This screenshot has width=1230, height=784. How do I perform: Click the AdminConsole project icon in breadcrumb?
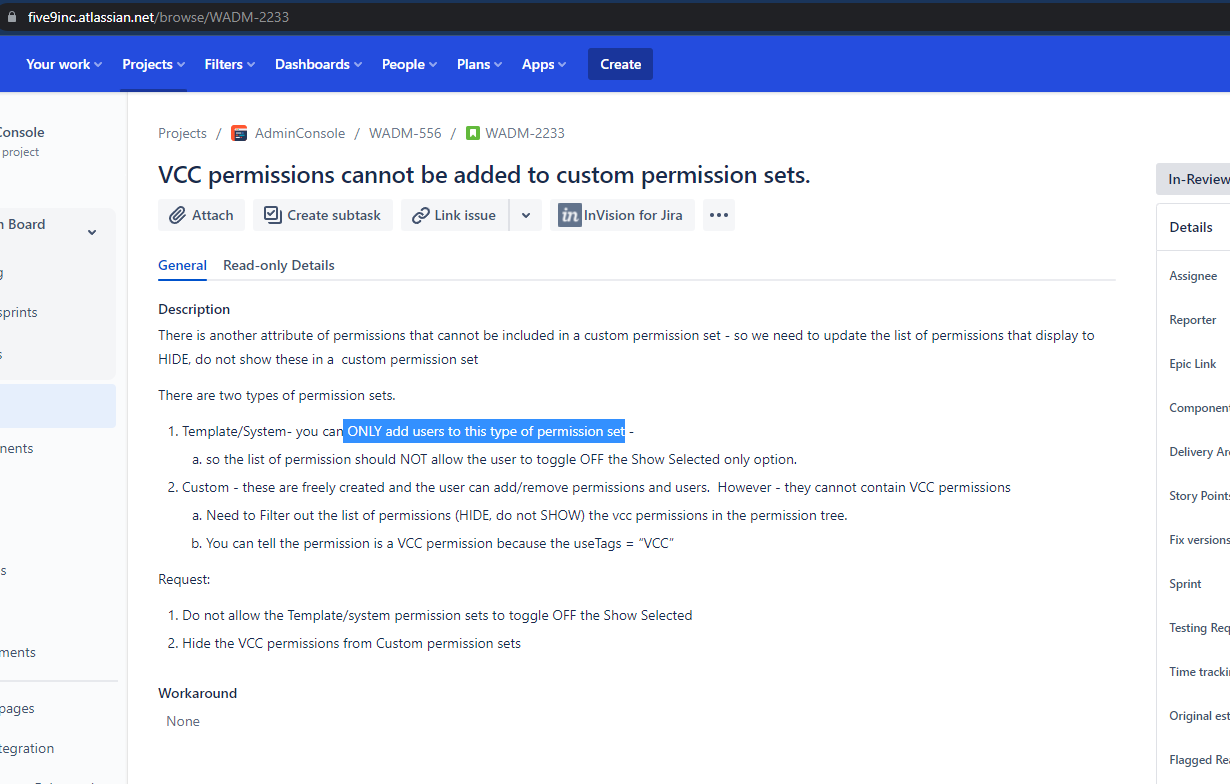click(x=239, y=133)
